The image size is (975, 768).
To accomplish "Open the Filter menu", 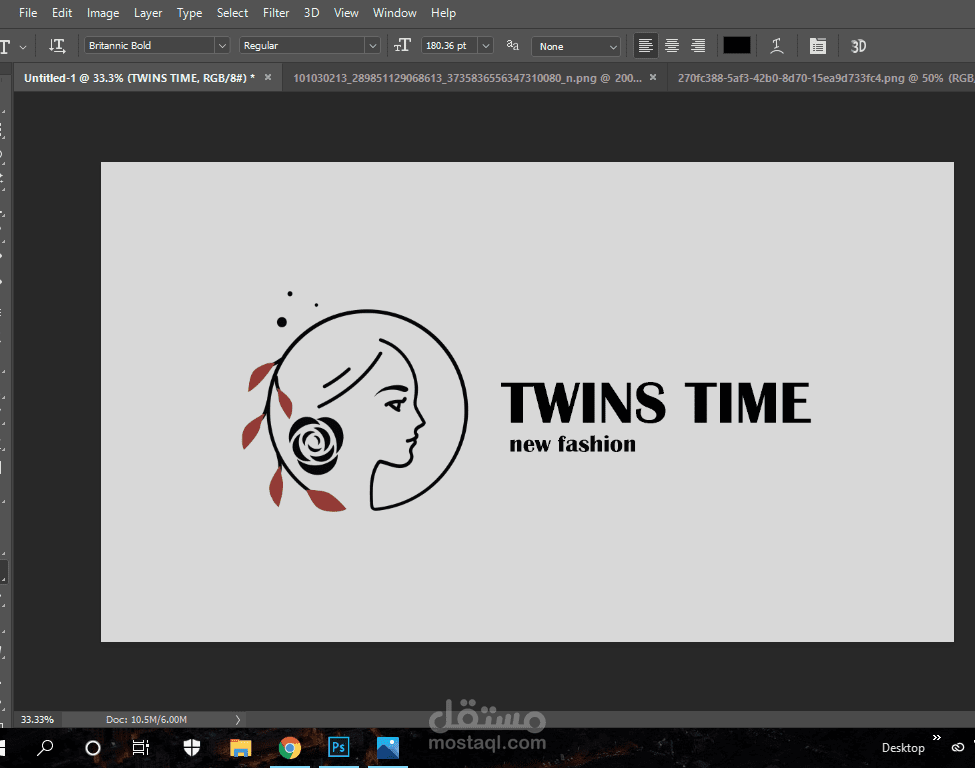I will (x=276, y=13).
